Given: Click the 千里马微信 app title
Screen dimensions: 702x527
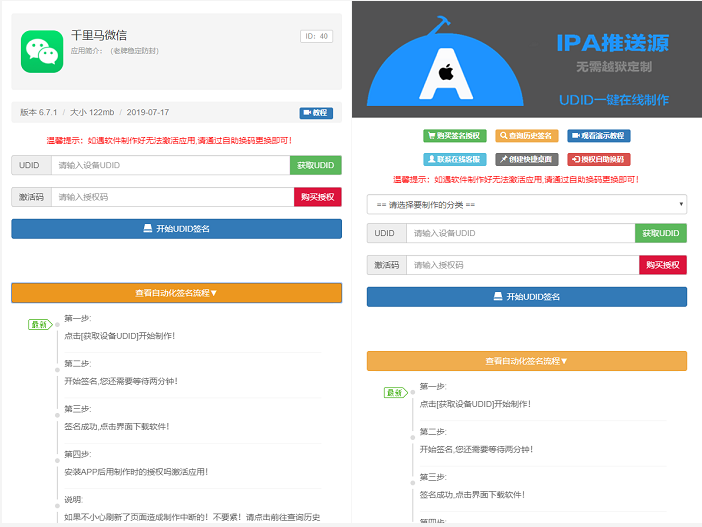Looking at the screenshot, I should pos(99,35).
